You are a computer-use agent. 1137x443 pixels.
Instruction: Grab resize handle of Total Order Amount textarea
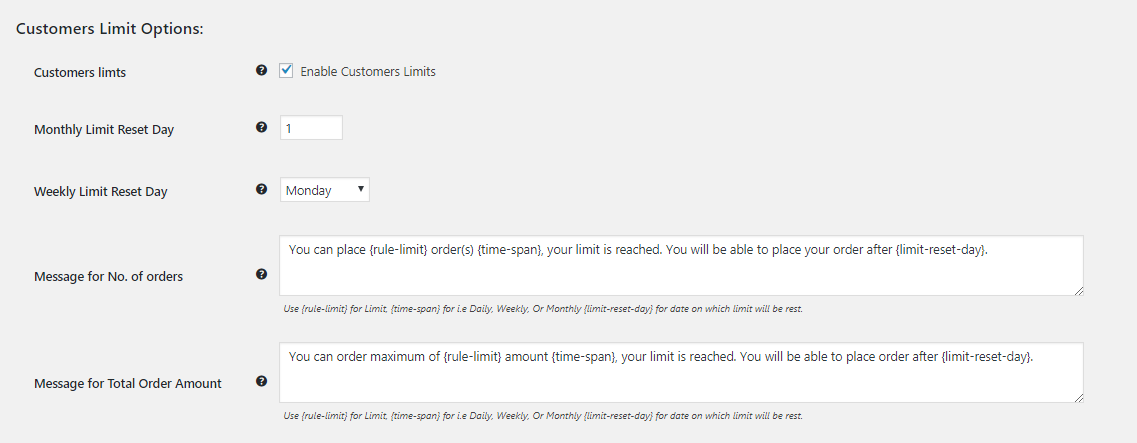tap(1078, 397)
